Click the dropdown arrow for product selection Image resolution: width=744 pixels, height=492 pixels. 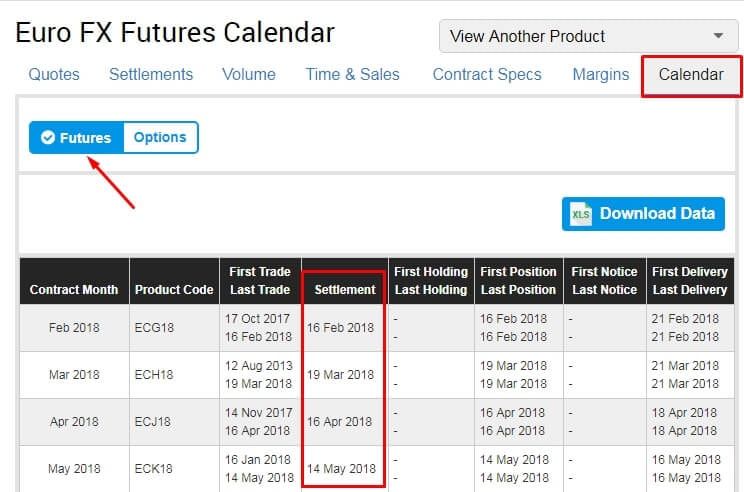[x=718, y=36]
